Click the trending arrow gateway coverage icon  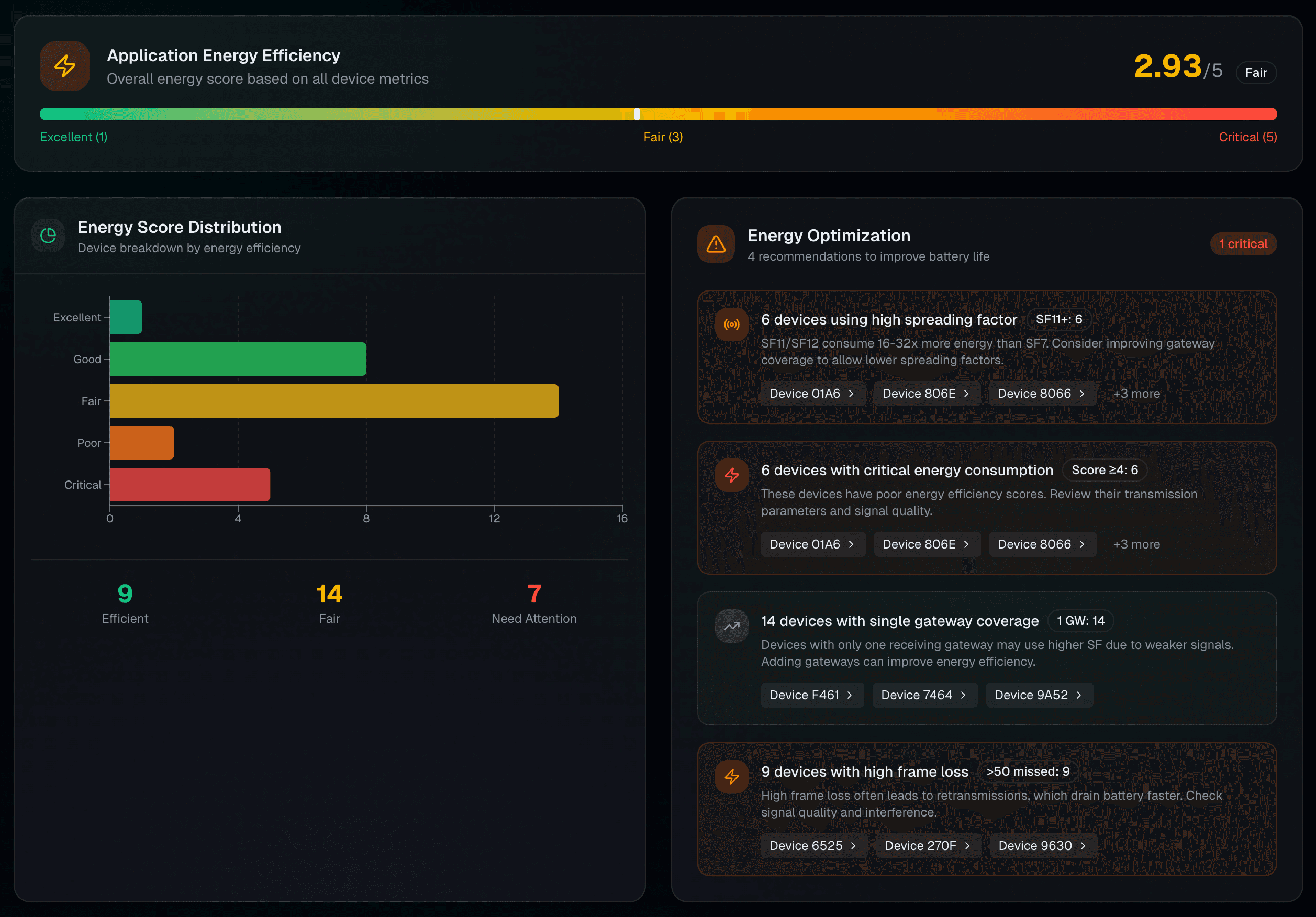click(731, 627)
